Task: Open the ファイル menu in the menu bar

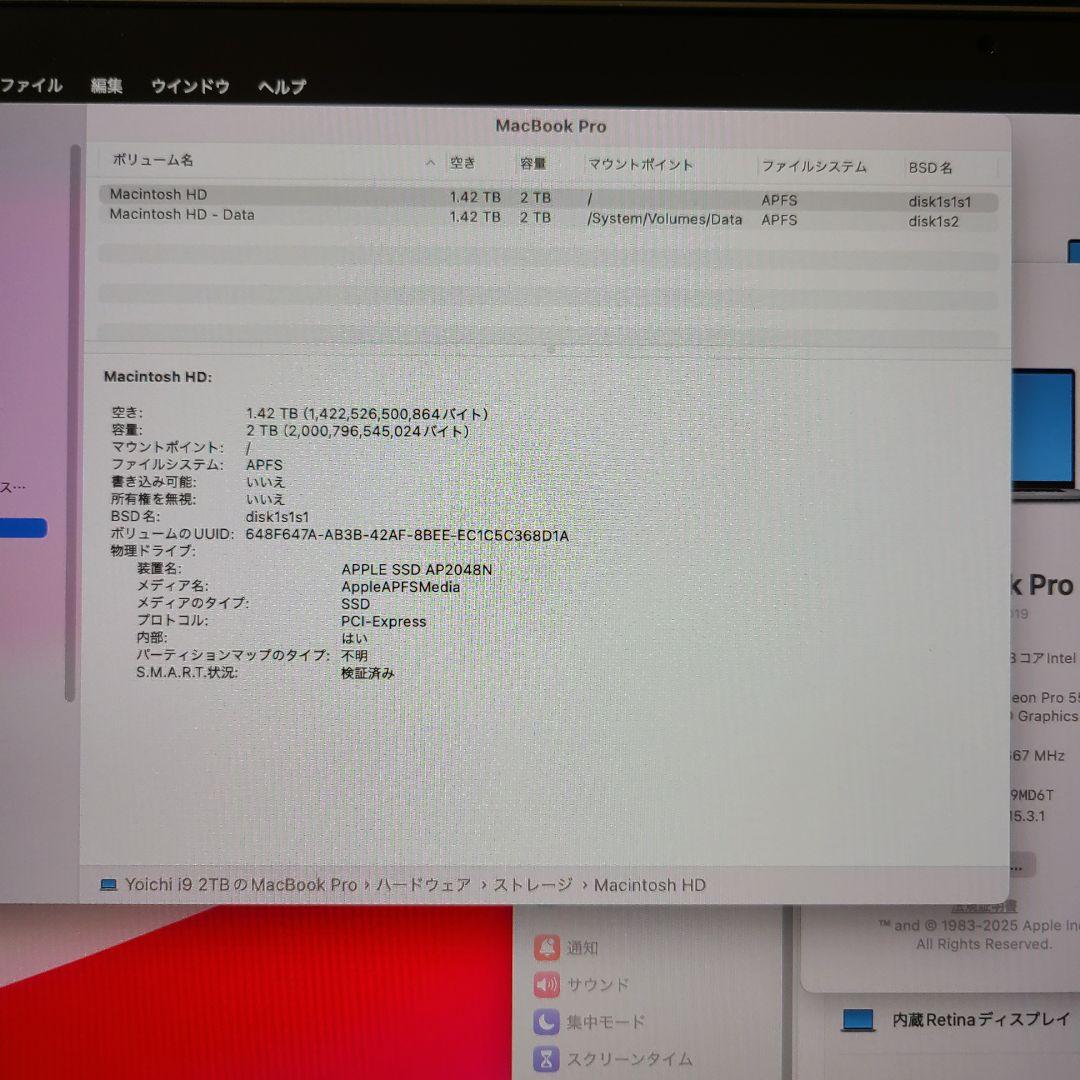Action: (x=31, y=85)
